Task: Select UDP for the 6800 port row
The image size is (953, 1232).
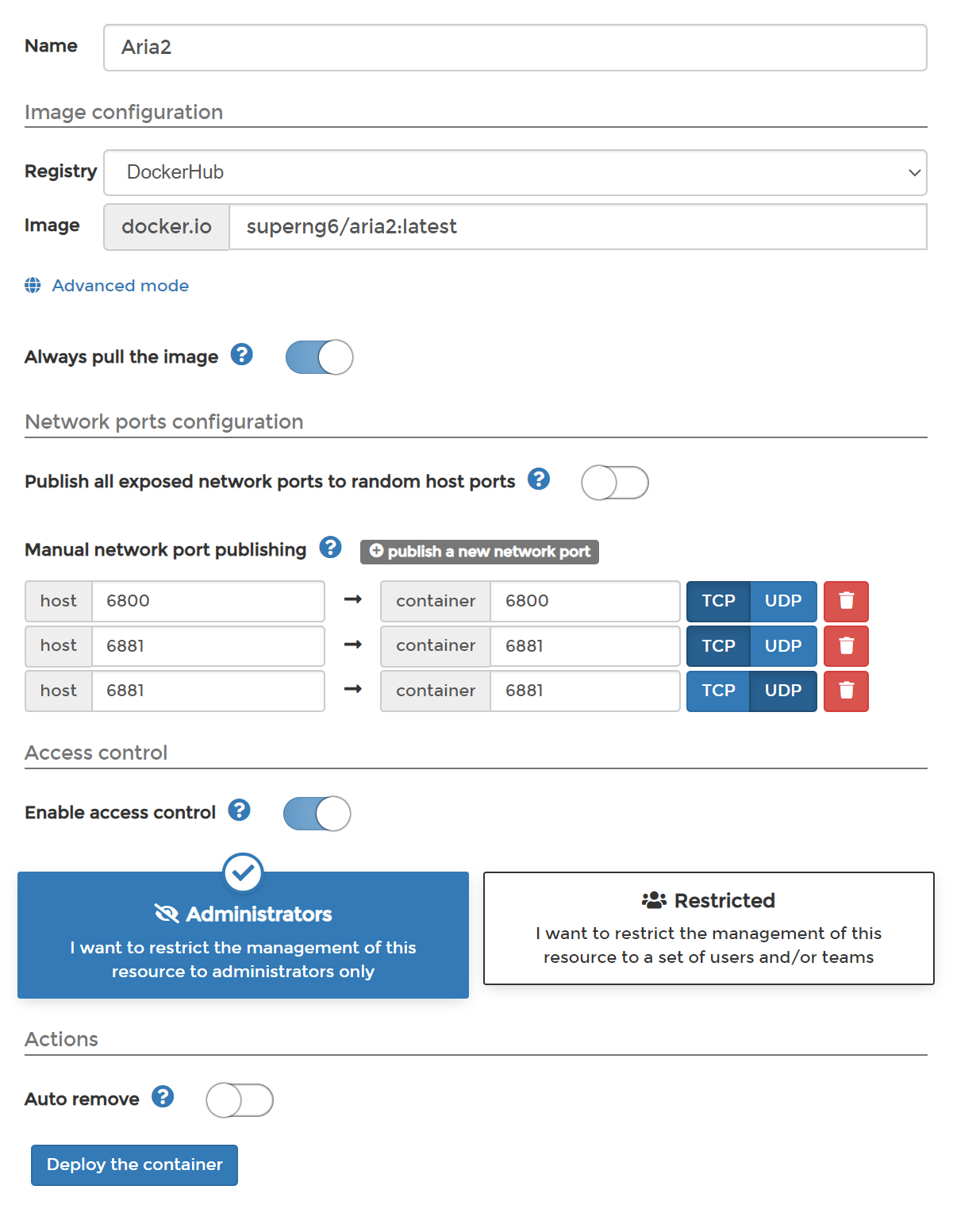Action: point(783,601)
